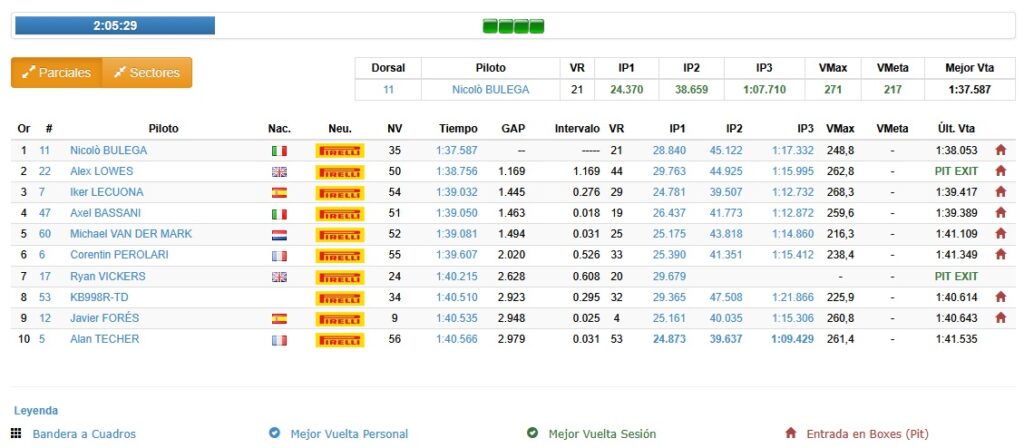Open Nicolò BULEGA rider link in table

pos(108,150)
